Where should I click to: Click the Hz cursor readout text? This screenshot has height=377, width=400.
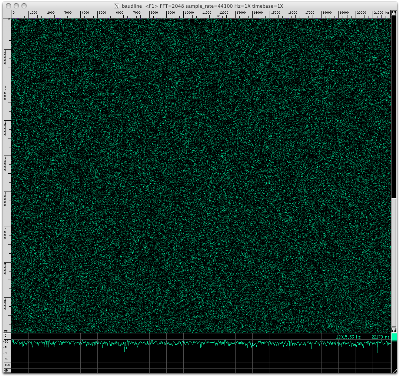pyautogui.click(x=348, y=337)
